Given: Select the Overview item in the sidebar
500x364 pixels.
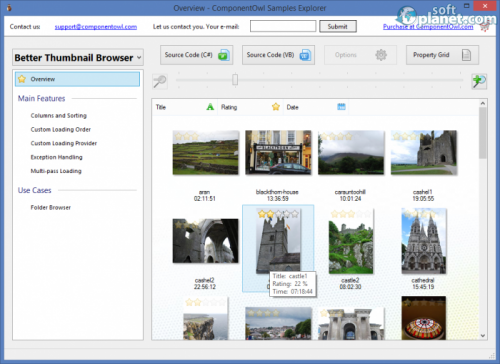Looking at the screenshot, I should pos(77,79).
